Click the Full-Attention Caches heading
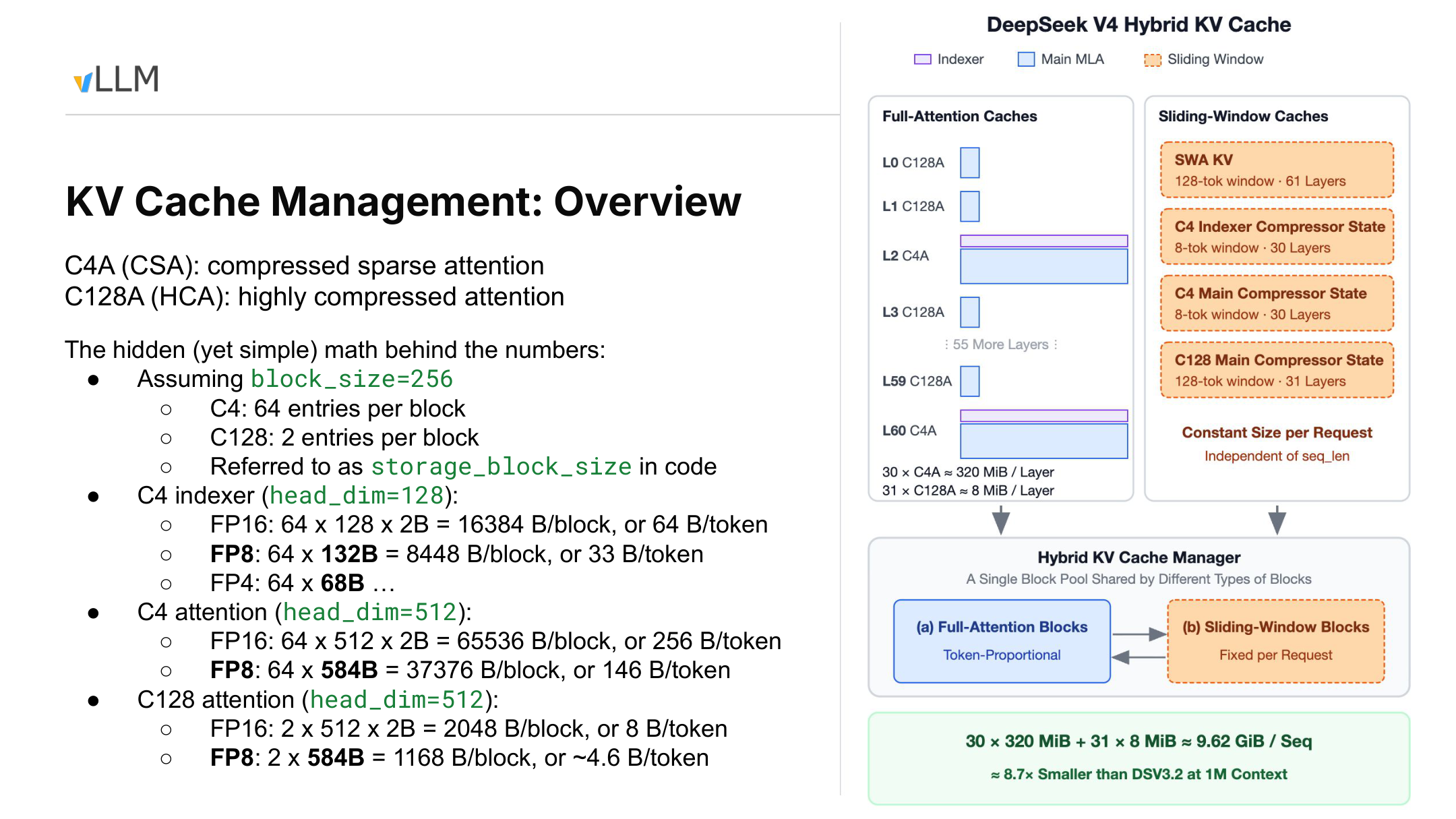Screen dimensions: 1456x819 pos(959,116)
